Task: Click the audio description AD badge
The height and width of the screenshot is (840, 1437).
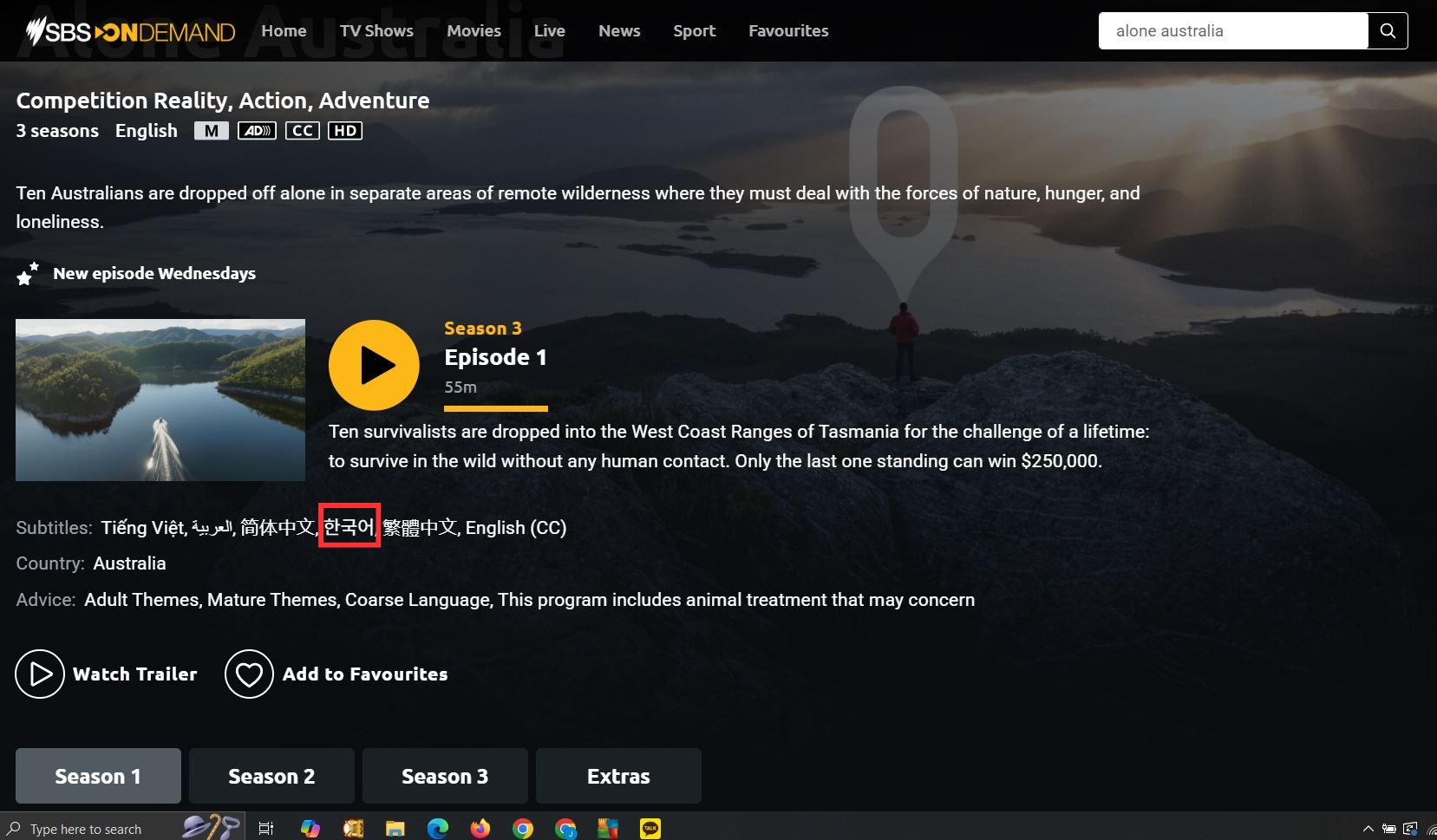Action: coord(257,131)
